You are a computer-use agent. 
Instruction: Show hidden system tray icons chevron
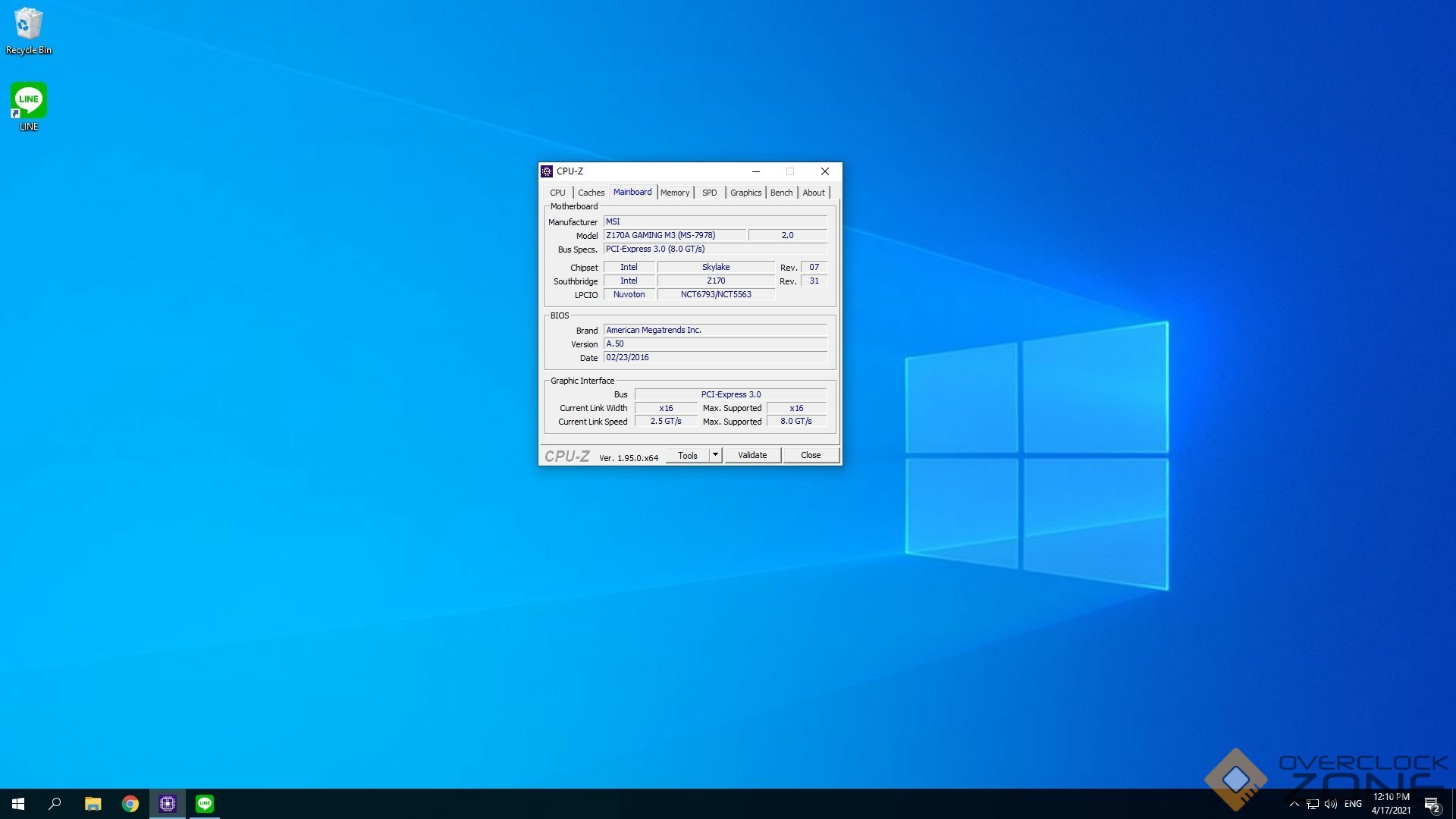[1294, 804]
